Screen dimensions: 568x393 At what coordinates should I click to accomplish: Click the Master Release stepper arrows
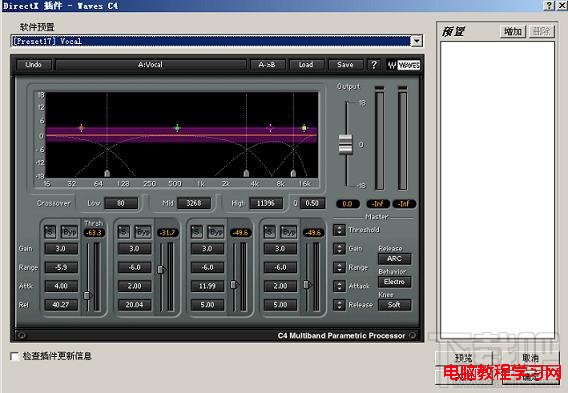point(339,305)
